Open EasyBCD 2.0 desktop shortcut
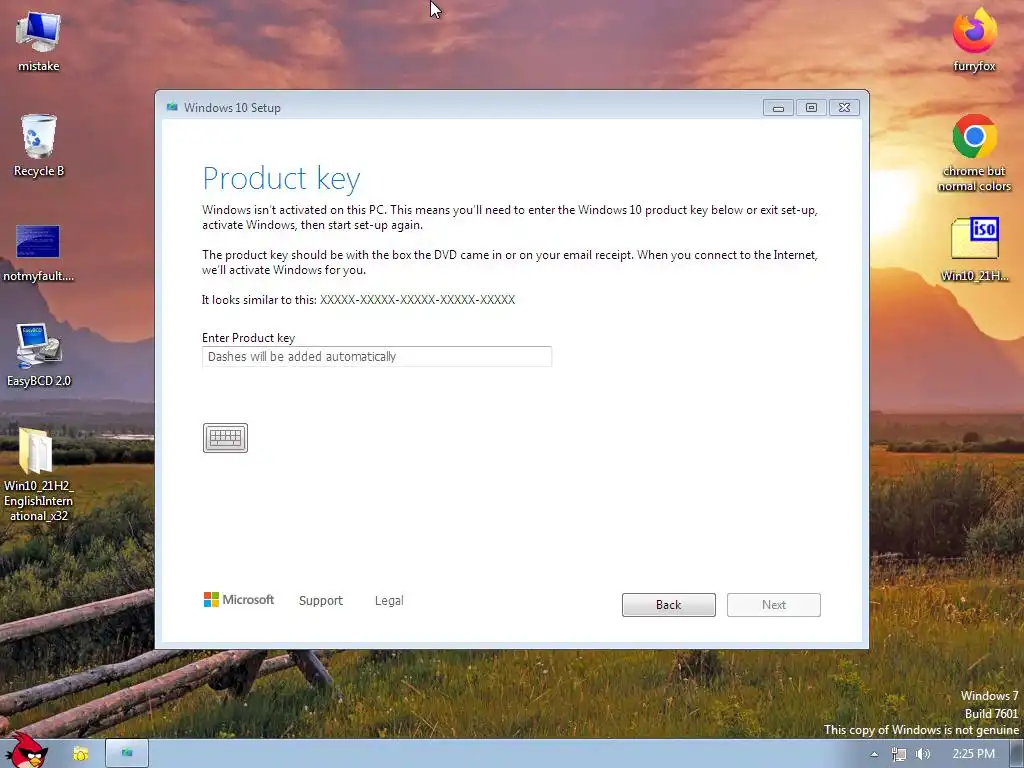The image size is (1024, 768). click(39, 355)
